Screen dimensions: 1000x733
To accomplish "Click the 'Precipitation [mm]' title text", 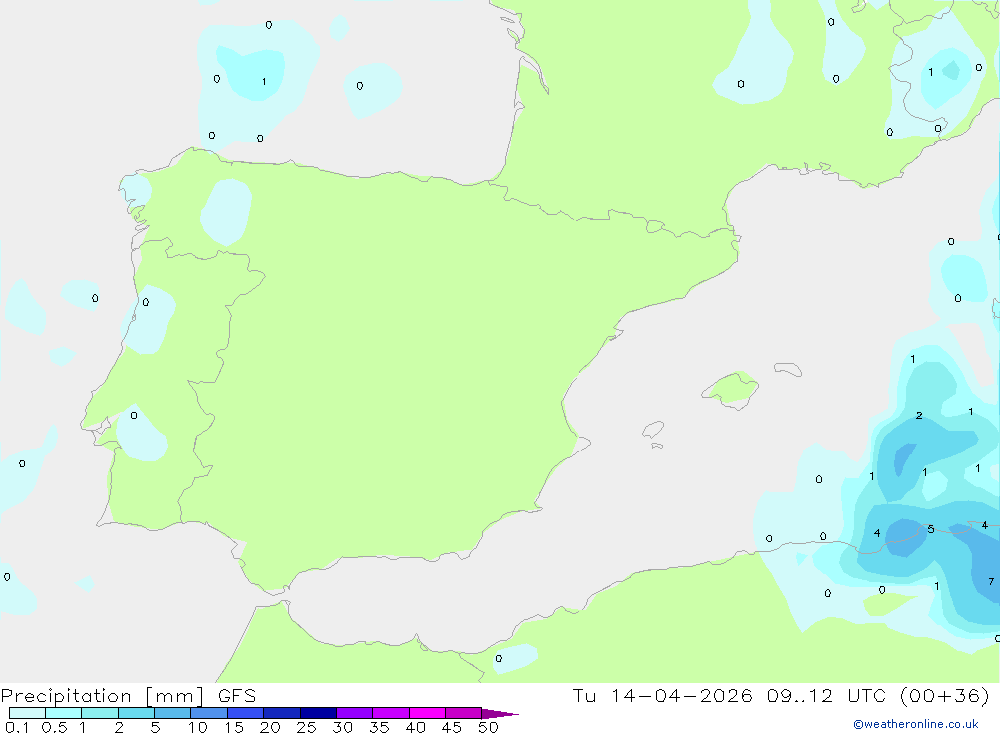I will 102,696.
